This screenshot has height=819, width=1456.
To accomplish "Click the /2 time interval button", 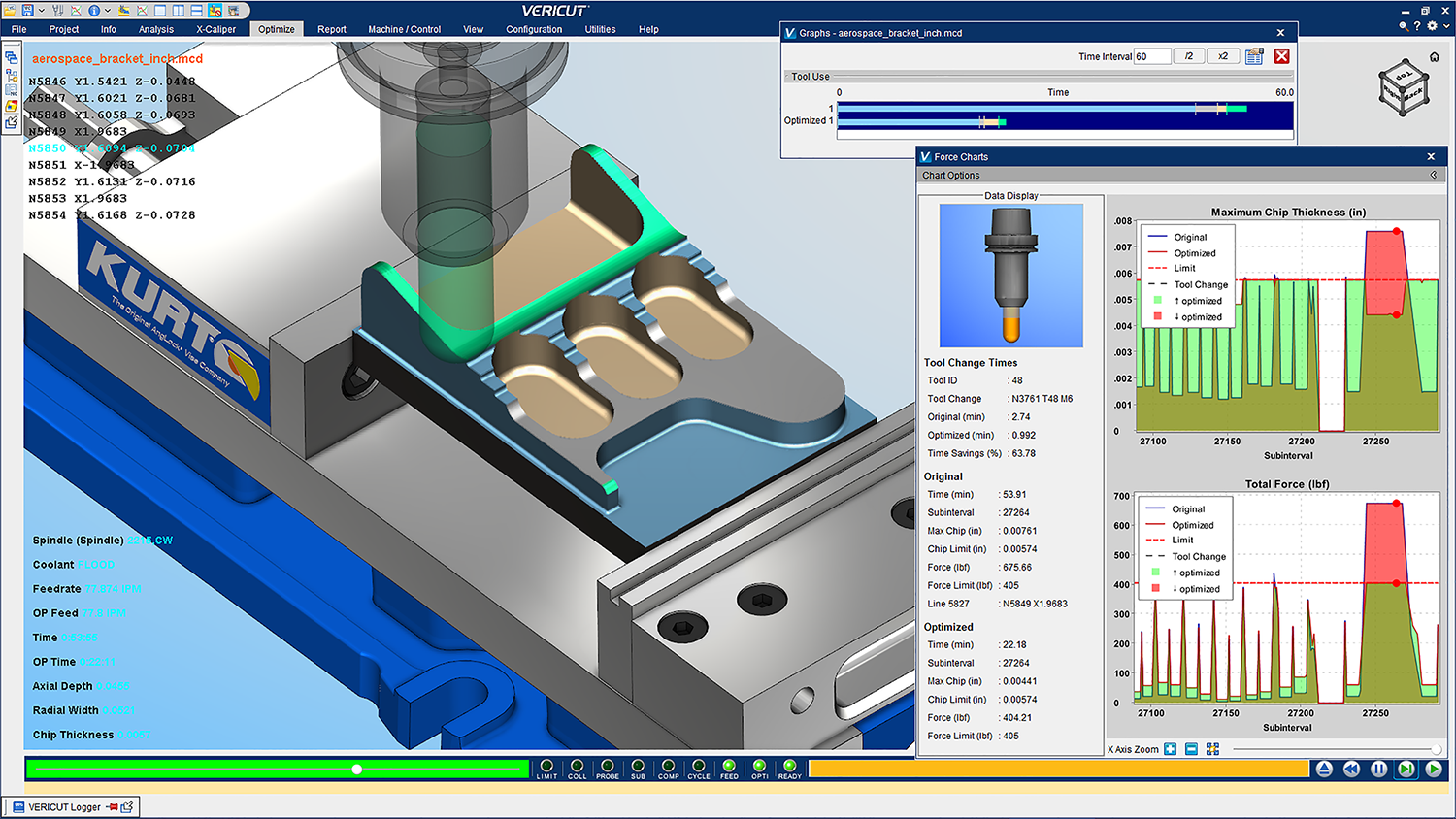I will (1188, 56).
